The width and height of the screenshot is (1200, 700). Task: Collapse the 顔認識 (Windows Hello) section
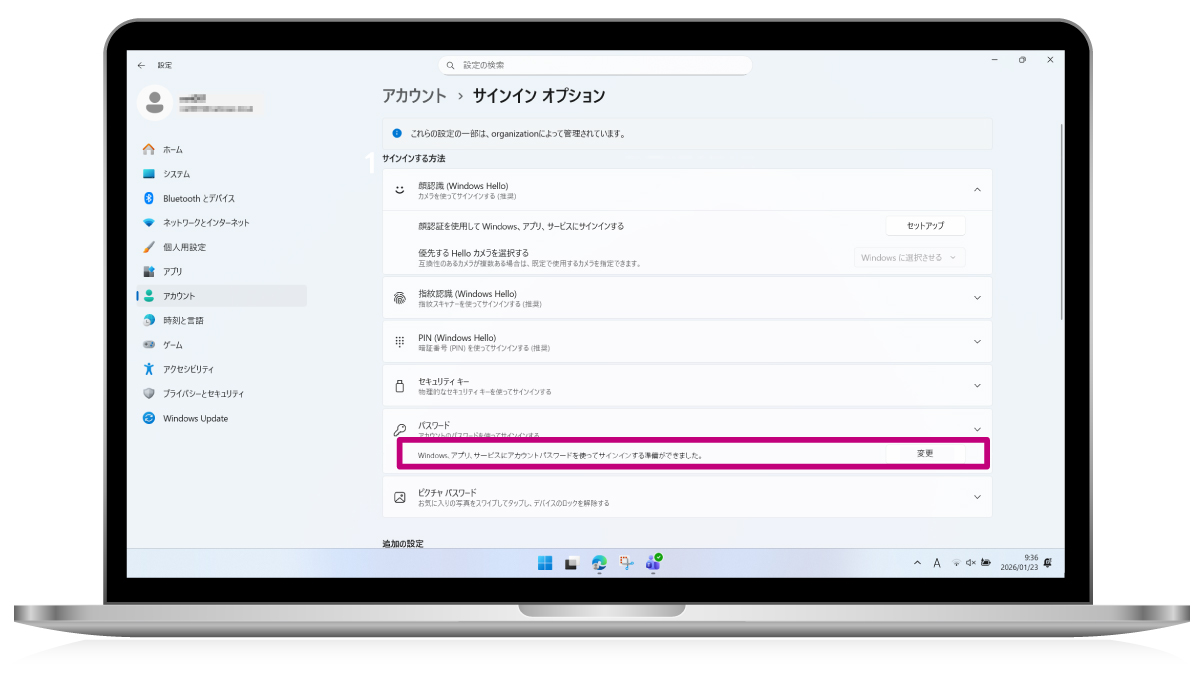[x=977, y=189]
